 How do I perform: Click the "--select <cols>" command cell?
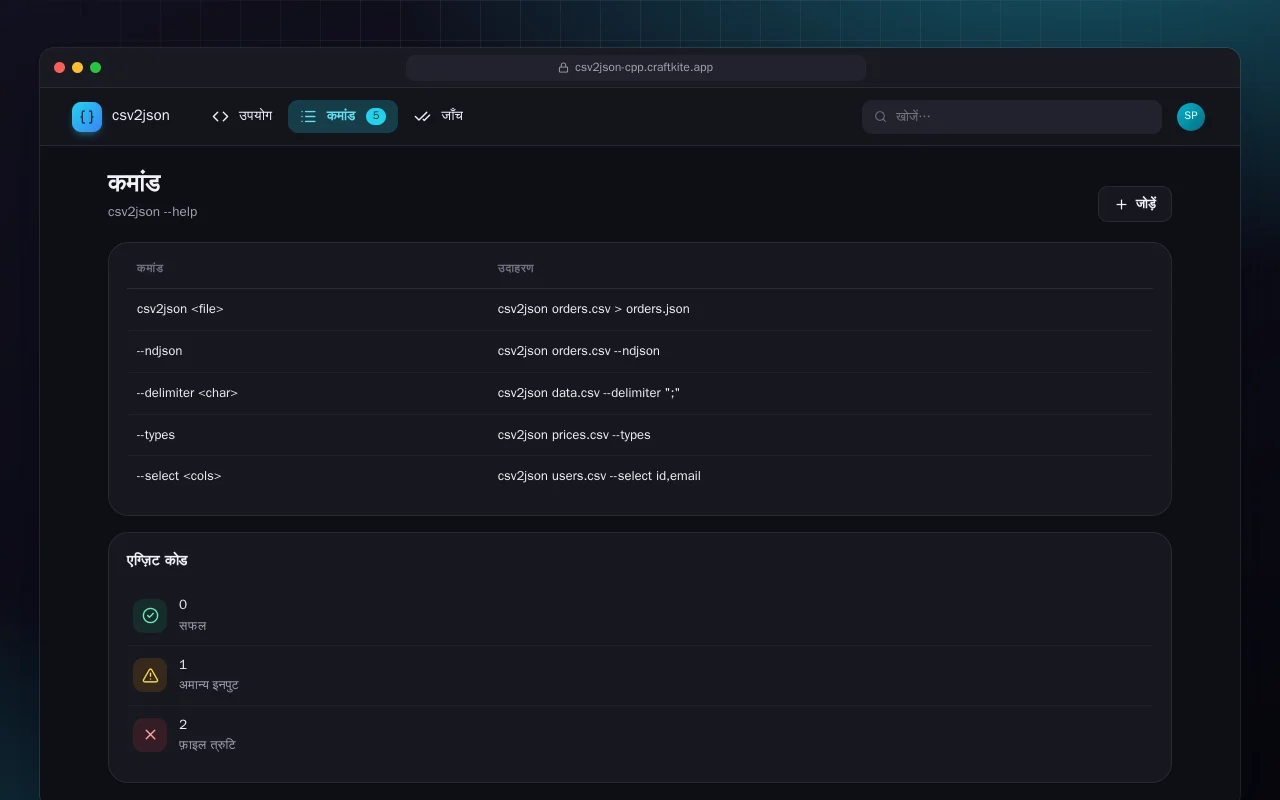pyautogui.click(x=179, y=476)
